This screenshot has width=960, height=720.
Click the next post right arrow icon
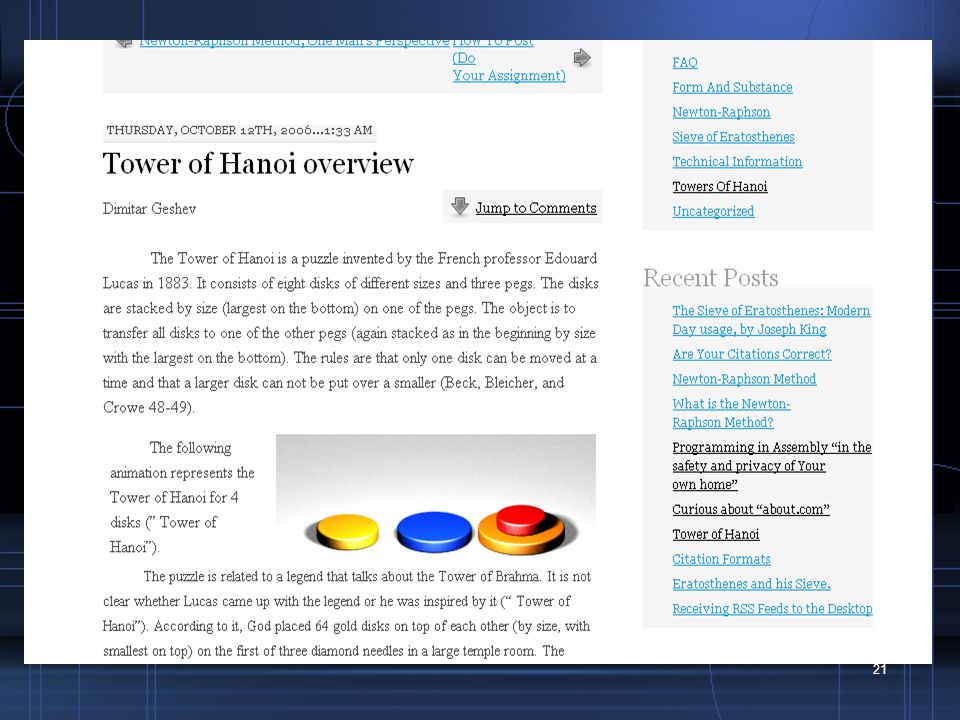pyautogui.click(x=582, y=58)
